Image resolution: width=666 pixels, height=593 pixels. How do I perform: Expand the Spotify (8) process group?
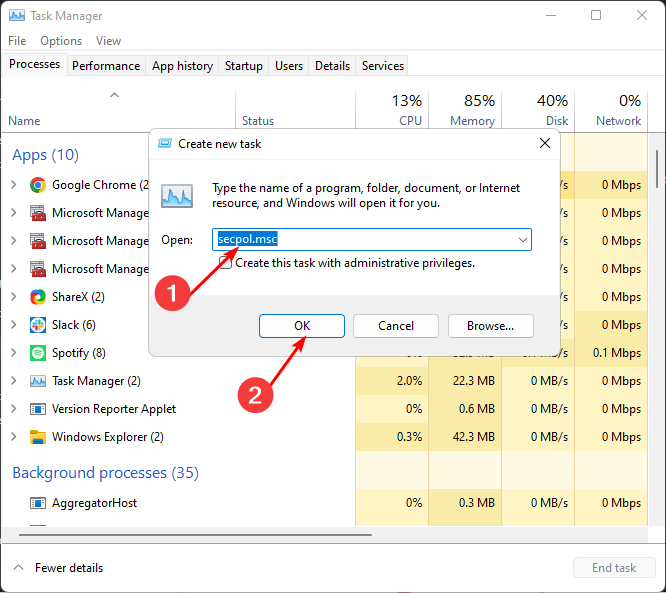pos(14,353)
